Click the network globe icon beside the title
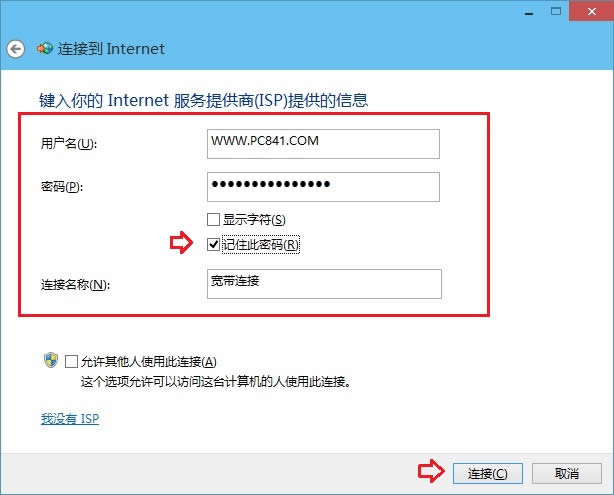 [x=43, y=48]
